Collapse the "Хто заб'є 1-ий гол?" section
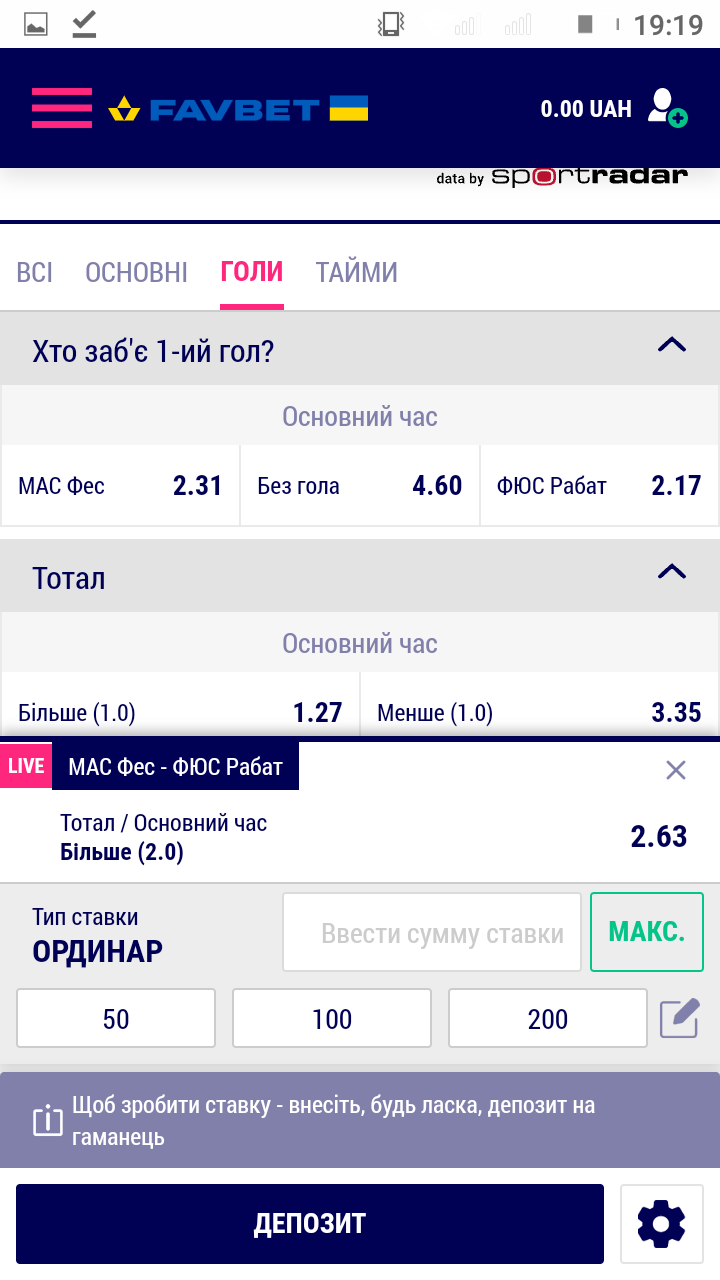720x1280 pixels. click(x=671, y=346)
